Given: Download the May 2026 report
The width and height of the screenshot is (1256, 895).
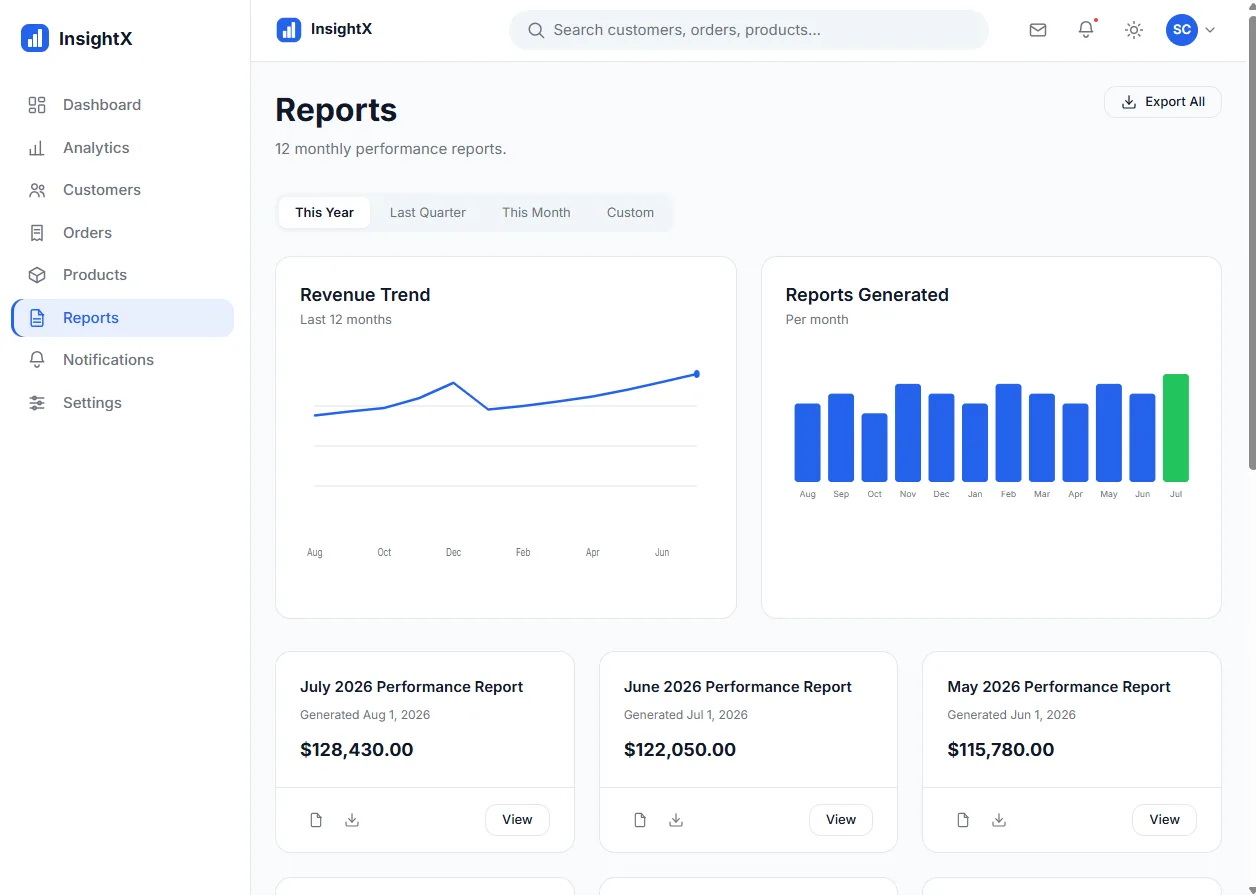Looking at the screenshot, I should [x=999, y=820].
